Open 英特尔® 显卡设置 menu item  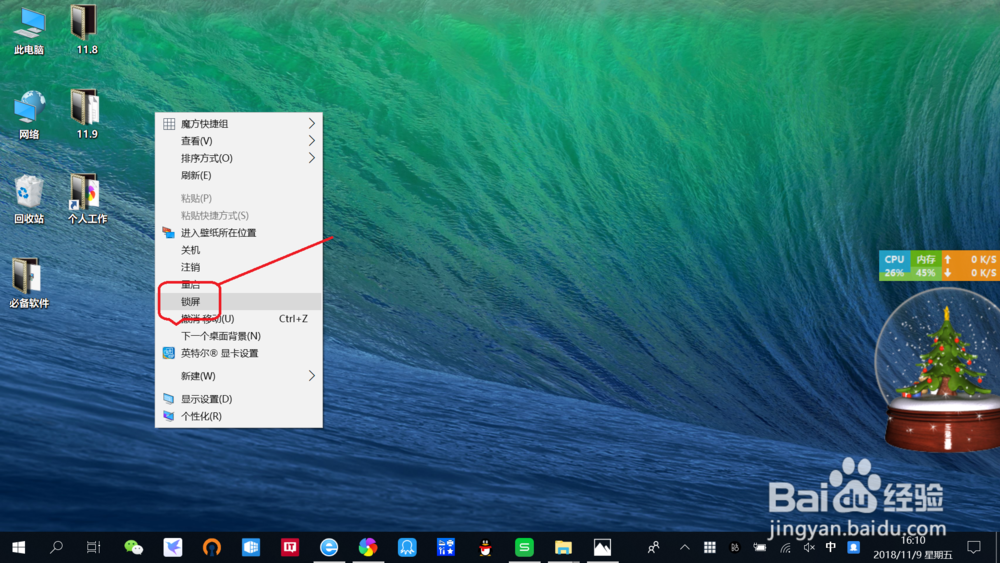(239, 353)
